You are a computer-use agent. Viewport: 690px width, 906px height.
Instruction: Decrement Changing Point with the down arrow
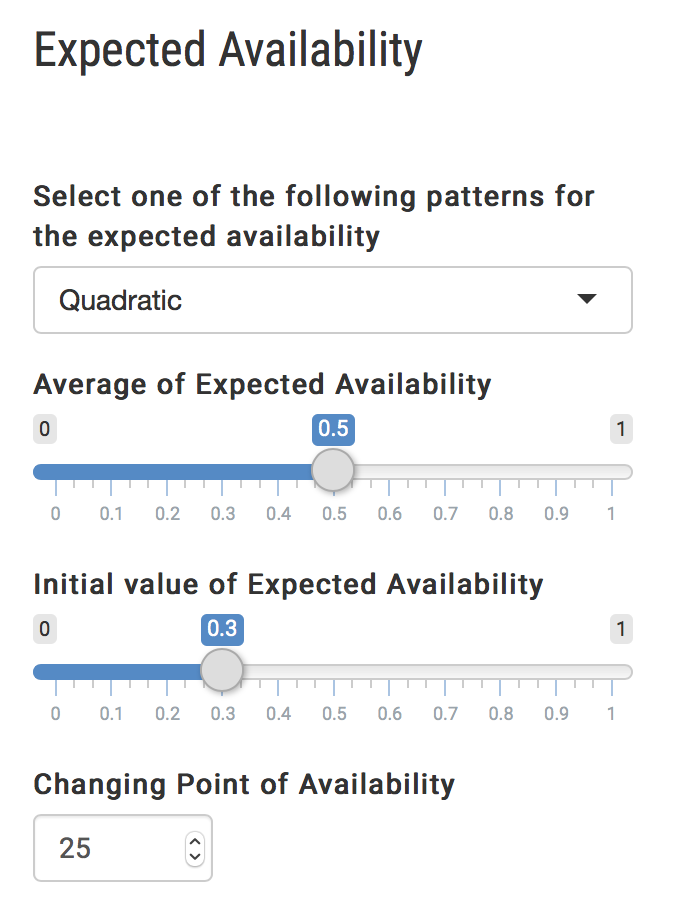[195, 857]
